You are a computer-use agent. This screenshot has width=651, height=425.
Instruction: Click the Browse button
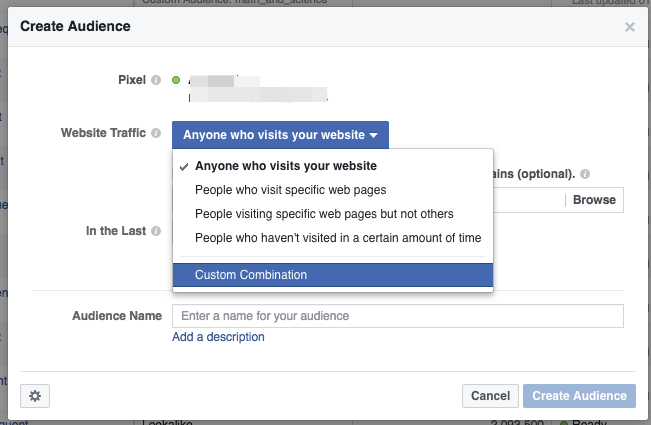pyautogui.click(x=594, y=200)
